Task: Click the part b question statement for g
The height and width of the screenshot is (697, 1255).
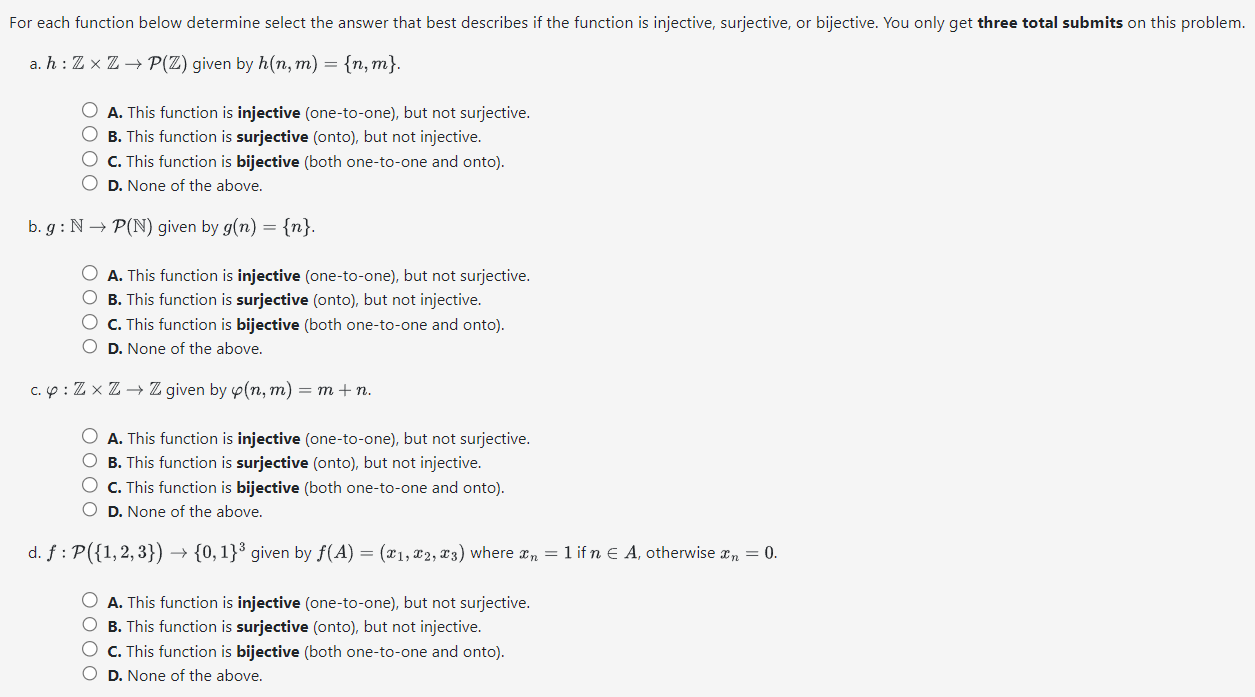Action: click(x=171, y=226)
